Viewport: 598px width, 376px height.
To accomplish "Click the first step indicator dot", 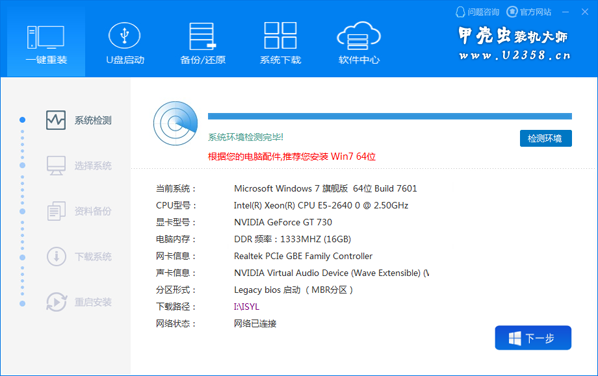I will click(x=23, y=120).
